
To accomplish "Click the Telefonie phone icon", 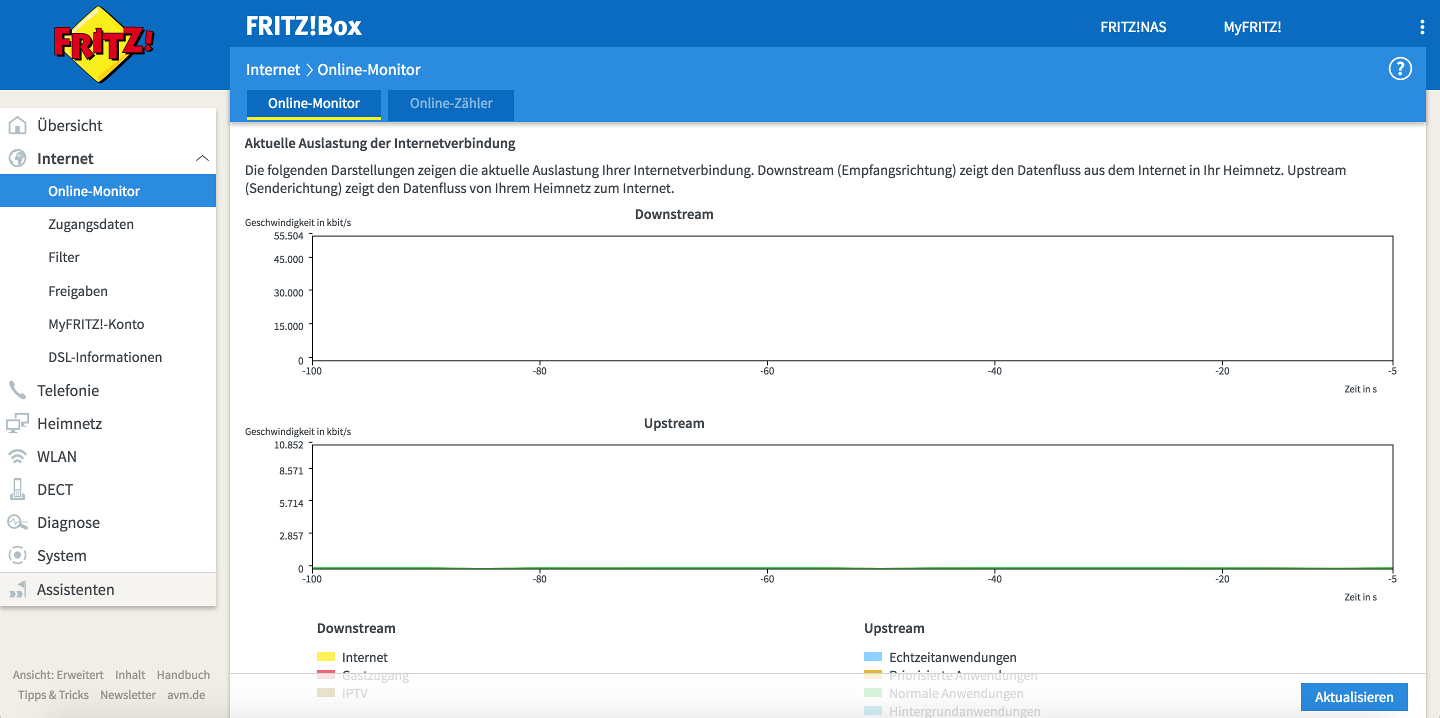I will pos(17,390).
